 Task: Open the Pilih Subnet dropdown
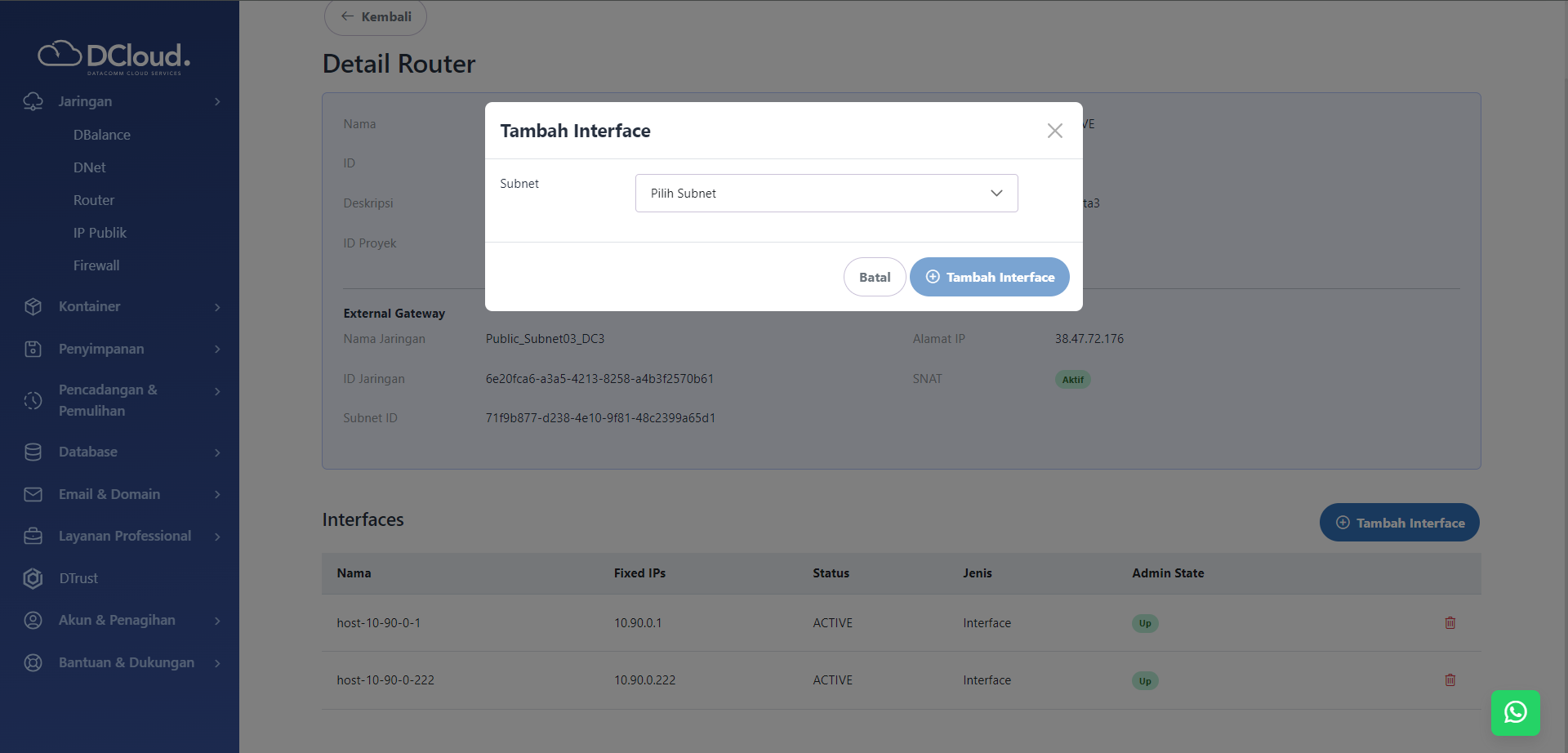tap(826, 193)
